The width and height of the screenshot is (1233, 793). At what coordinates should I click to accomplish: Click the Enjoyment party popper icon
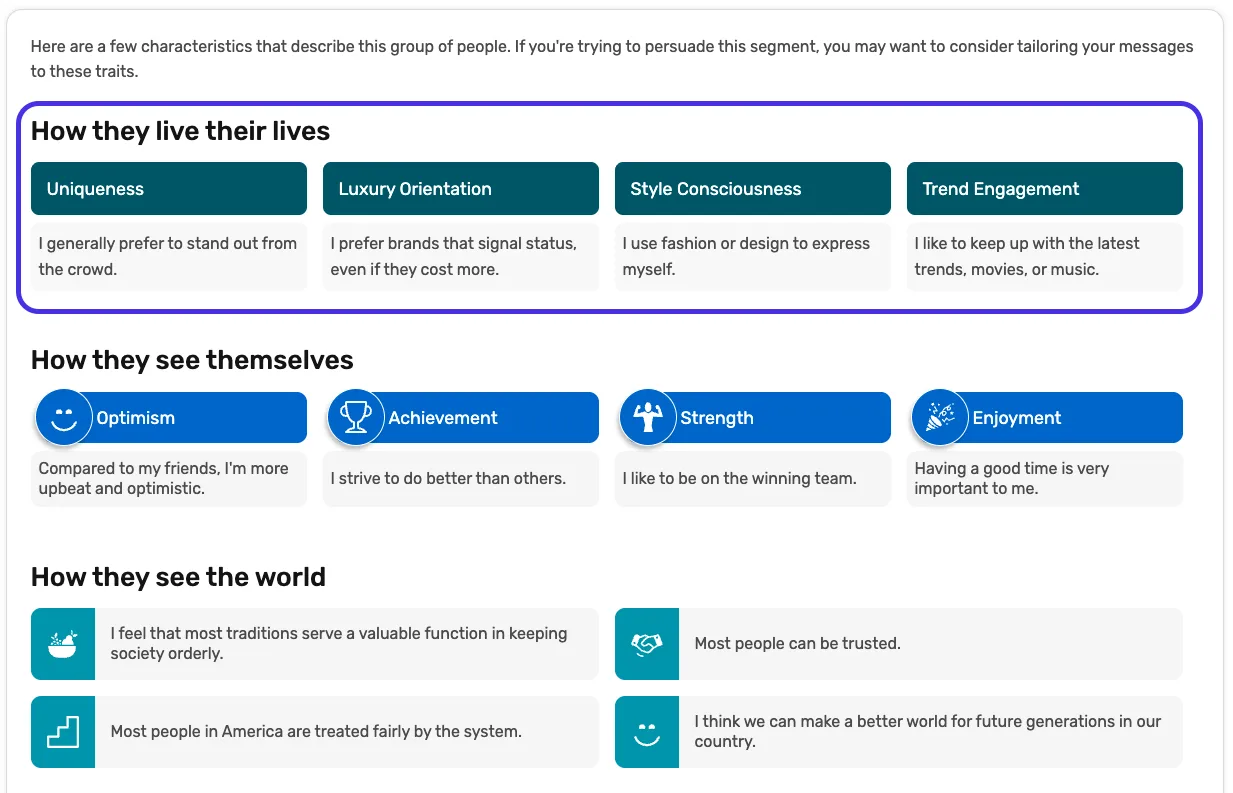940,417
